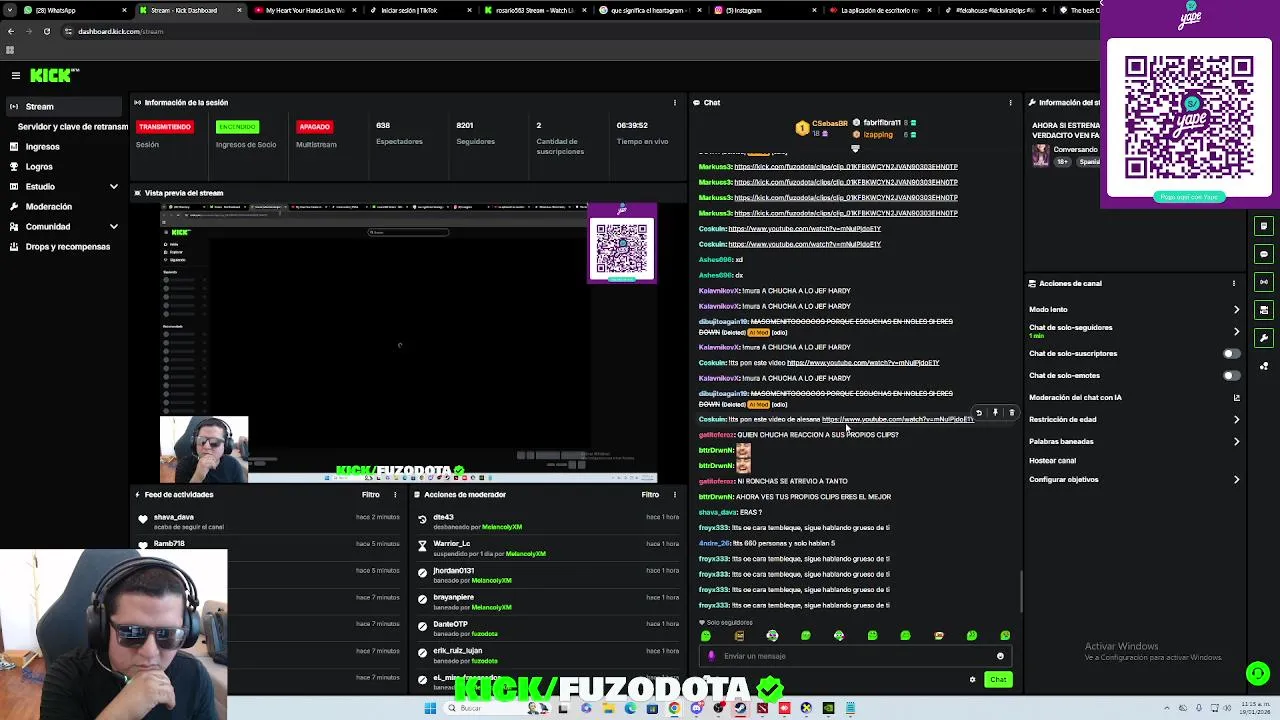Open the Windows Start menu
Image resolution: width=1280 pixels, height=720 pixels.
coord(430,708)
